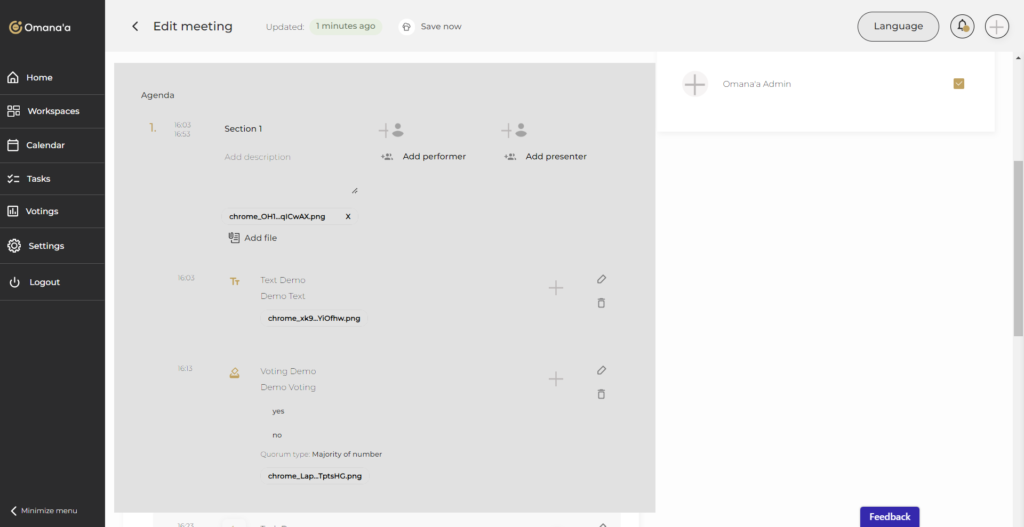1024x527 pixels.
Task: Toggle the Omana'a Admin checkbox
Action: (958, 84)
